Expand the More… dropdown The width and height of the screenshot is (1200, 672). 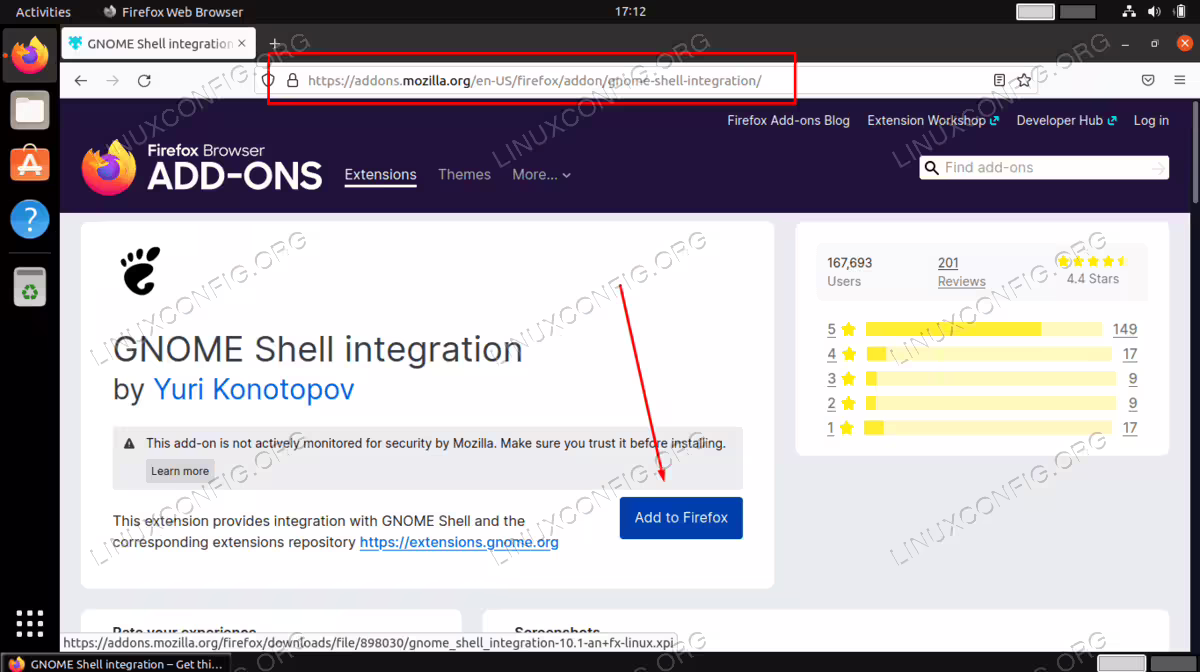pos(541,174)
